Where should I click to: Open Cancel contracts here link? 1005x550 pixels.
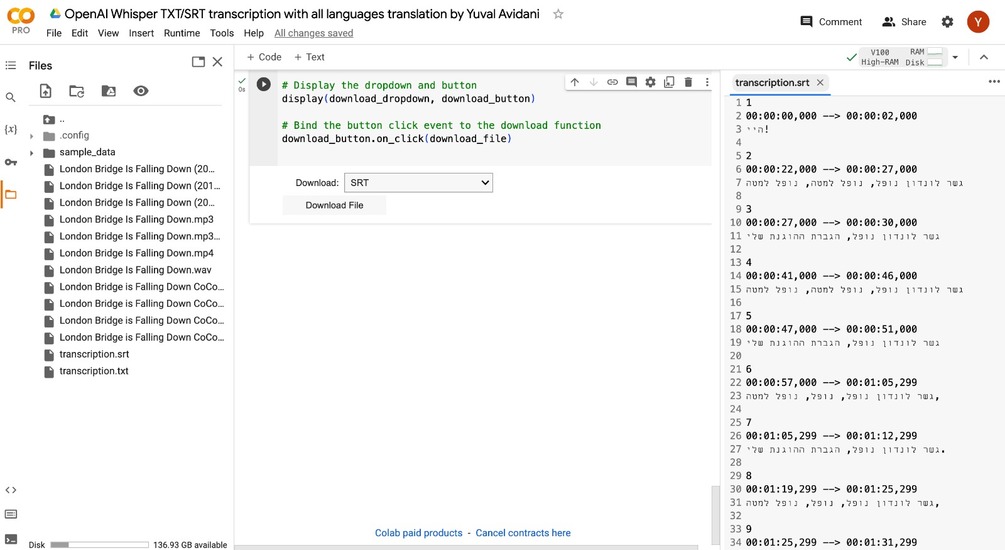523,533
